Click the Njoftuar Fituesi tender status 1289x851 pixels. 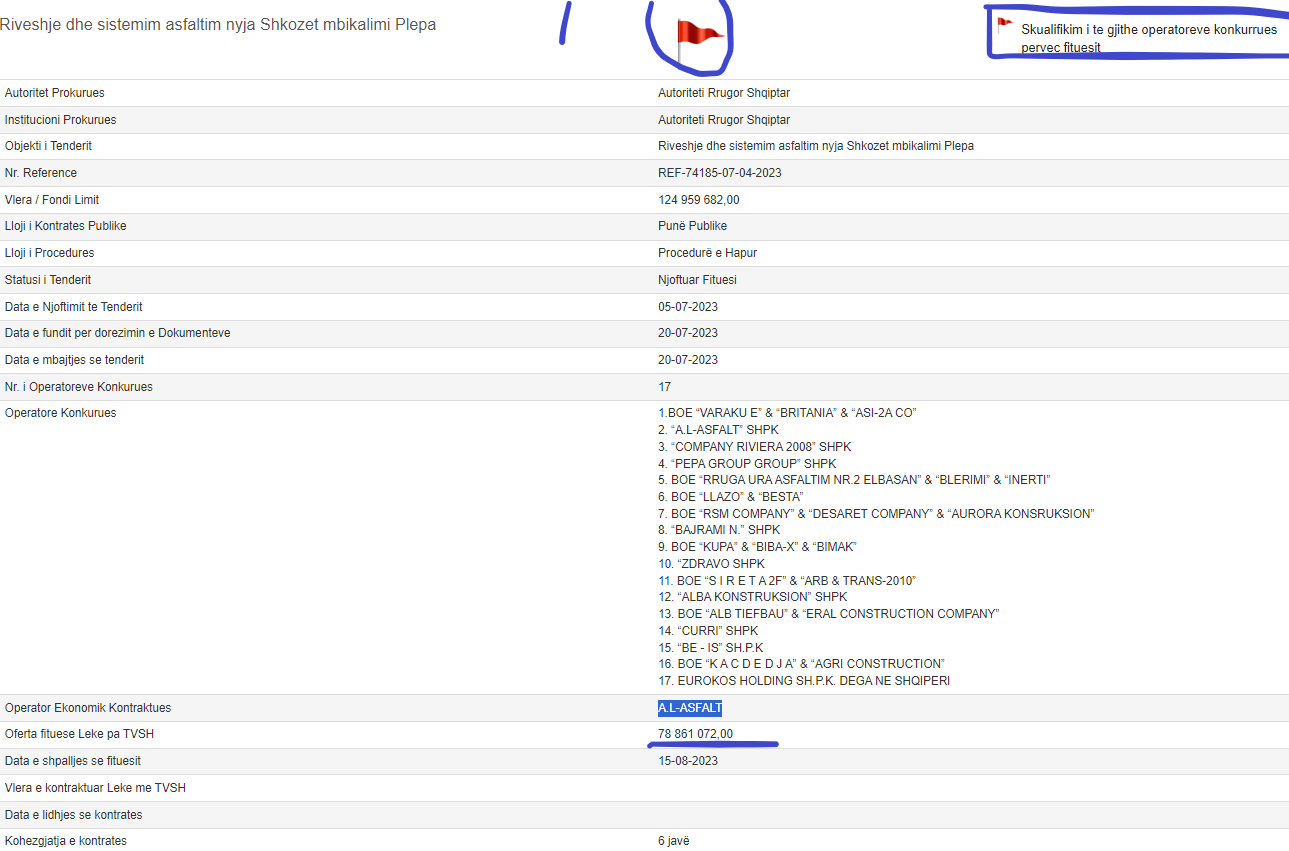[697, 280]
